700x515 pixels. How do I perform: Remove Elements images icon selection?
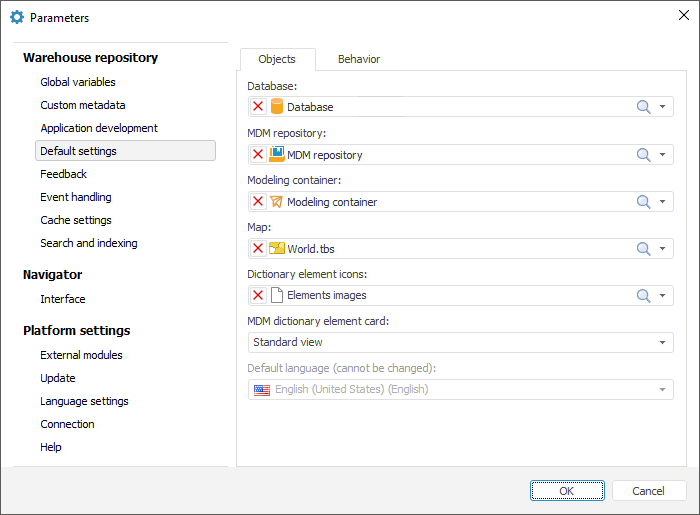(258, 296)
